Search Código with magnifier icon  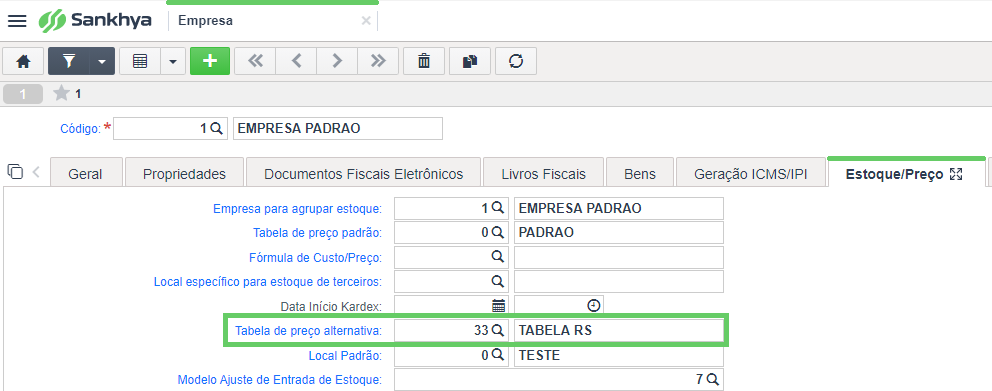[216, 128]
